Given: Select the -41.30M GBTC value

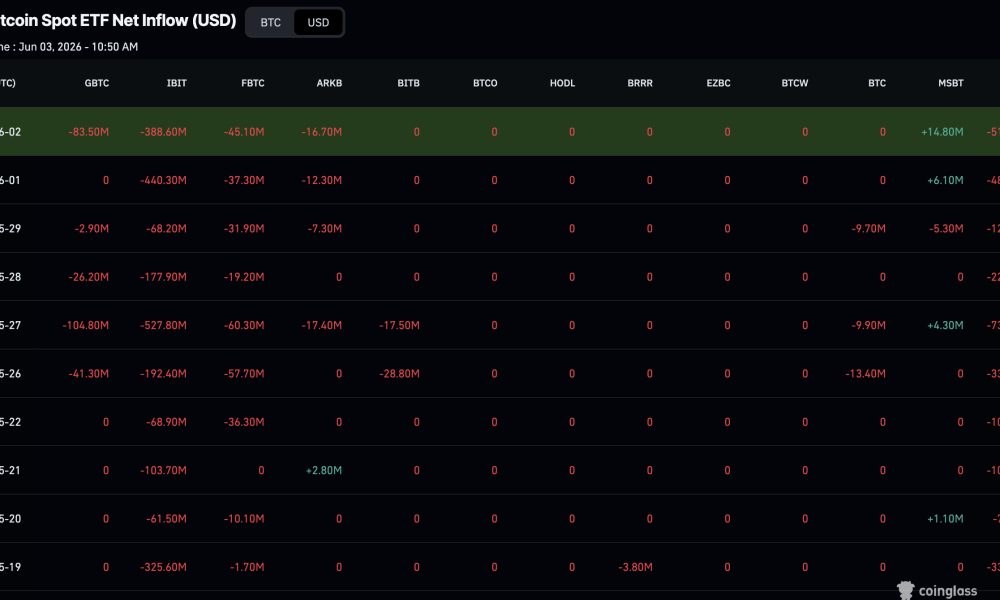Looking at the screenshot, I should (x=89, y=374).
